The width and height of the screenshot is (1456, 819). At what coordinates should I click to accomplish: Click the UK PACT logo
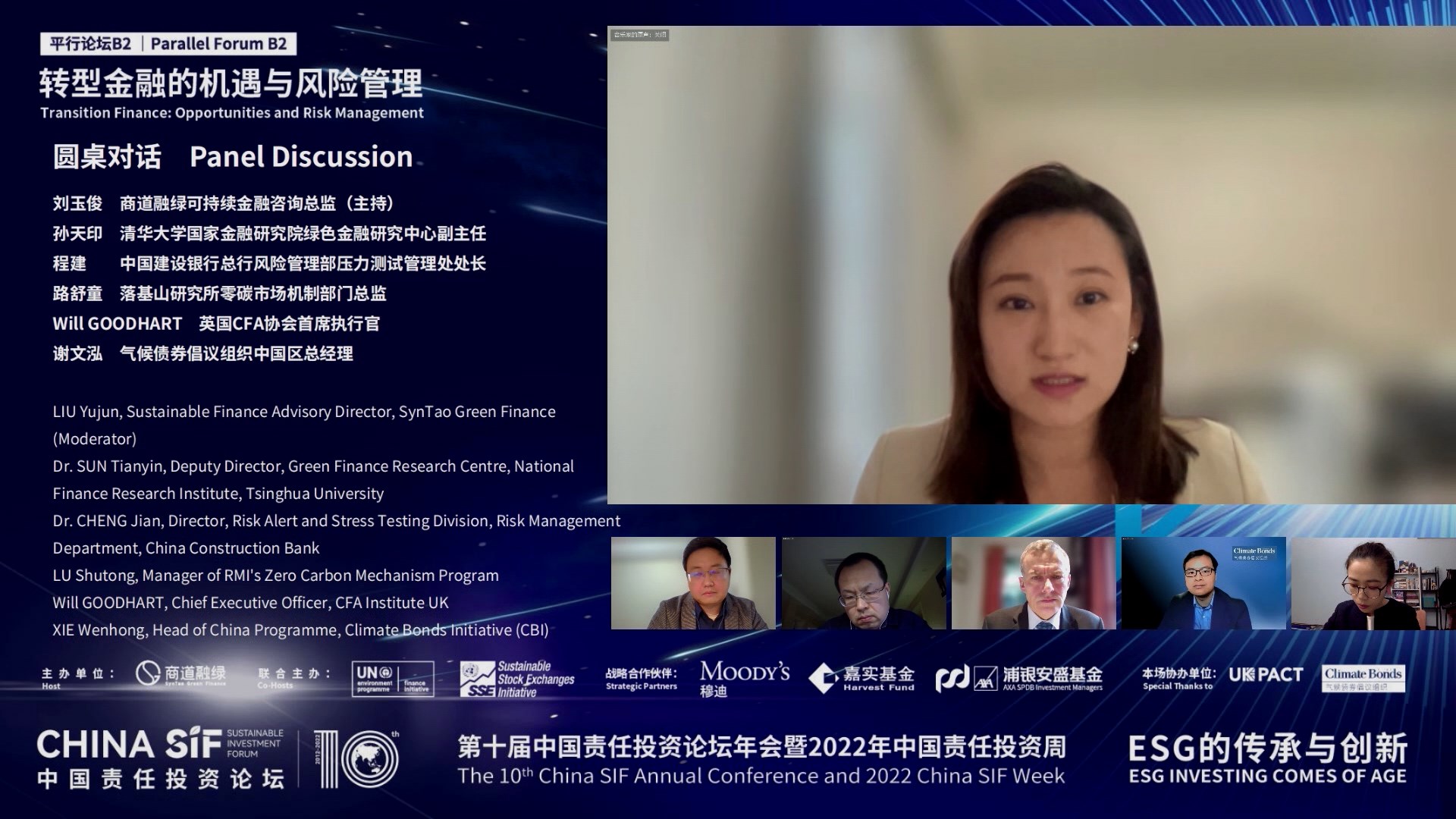click(1266, 674)
